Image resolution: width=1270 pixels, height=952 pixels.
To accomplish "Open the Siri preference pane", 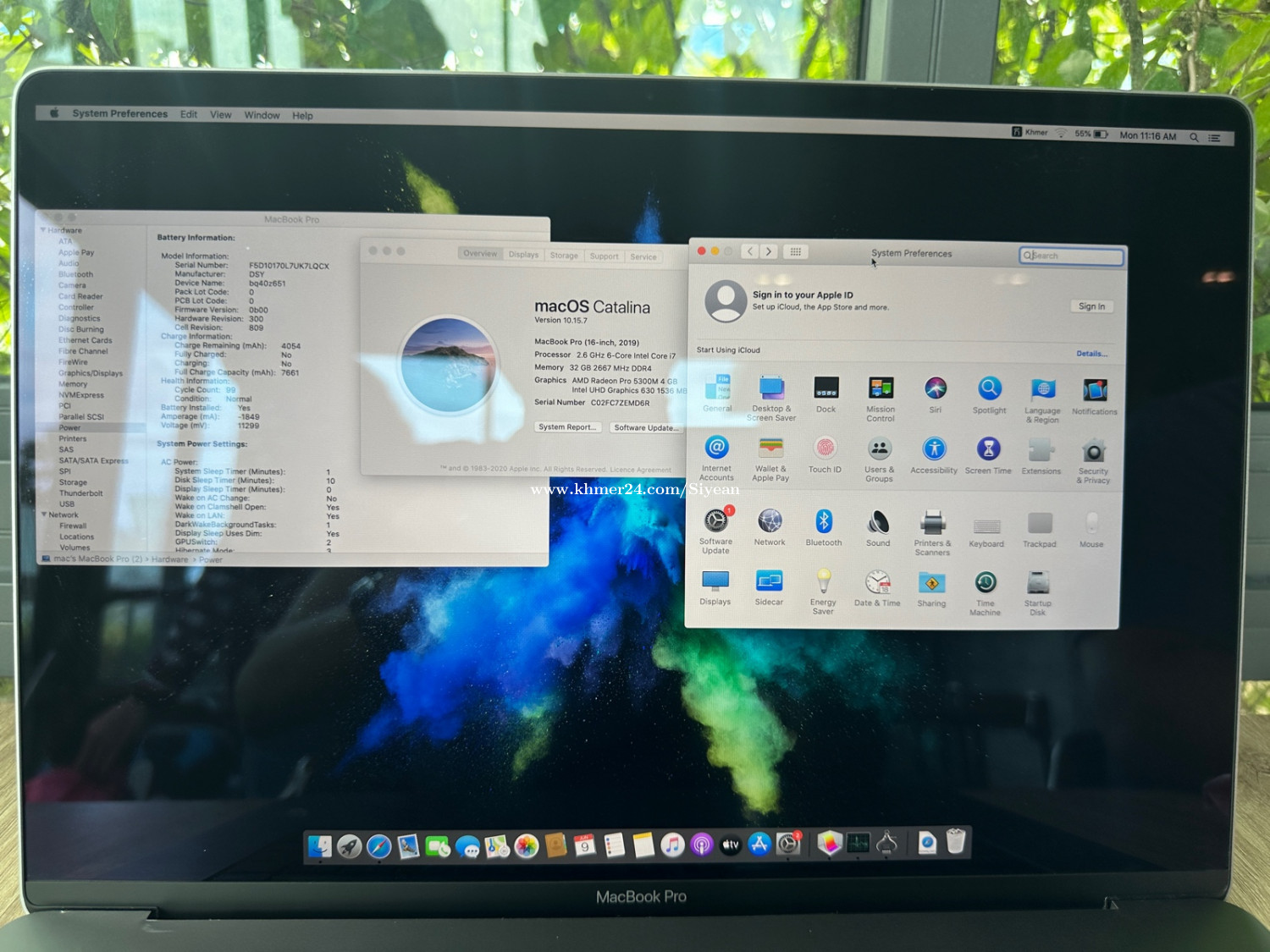I will [x=935, y=394].
